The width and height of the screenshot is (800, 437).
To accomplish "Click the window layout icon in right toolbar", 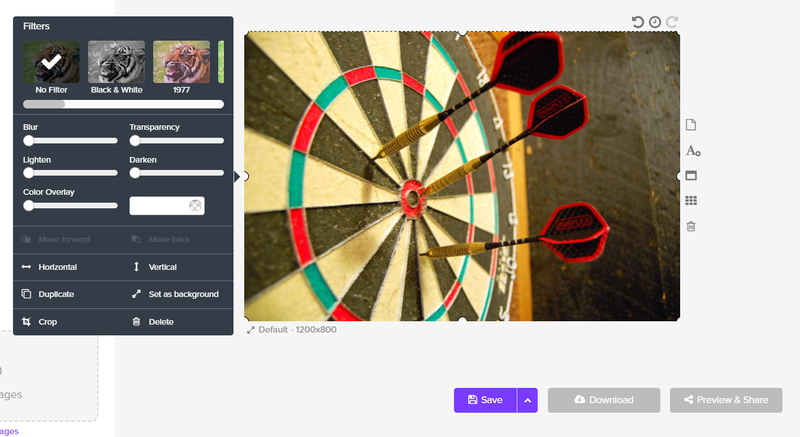I will (691, 176).
